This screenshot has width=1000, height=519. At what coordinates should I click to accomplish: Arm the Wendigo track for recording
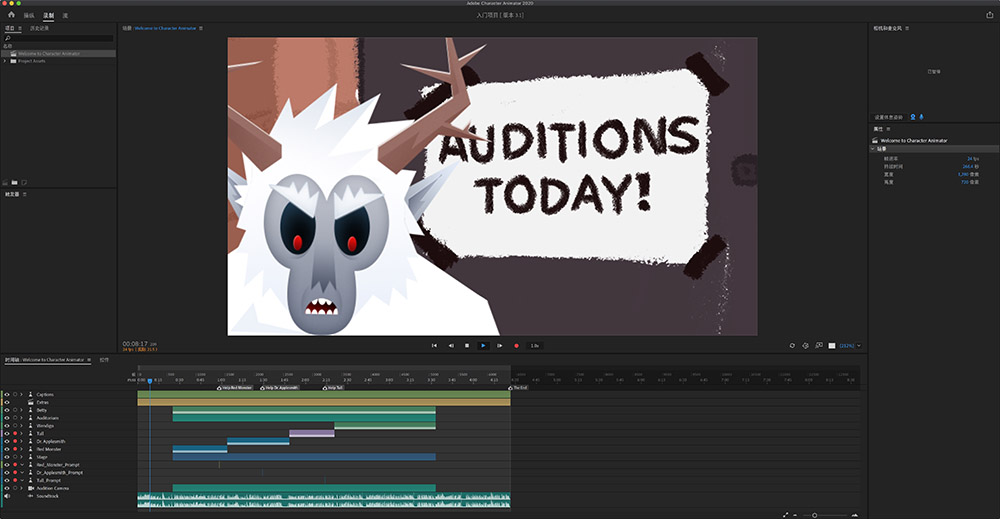click(15, 426)
